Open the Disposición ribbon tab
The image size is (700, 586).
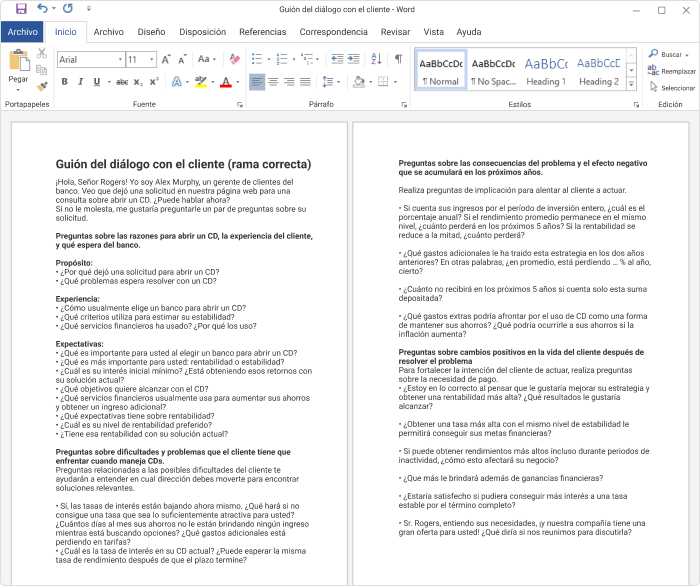(x=202, y=32)
